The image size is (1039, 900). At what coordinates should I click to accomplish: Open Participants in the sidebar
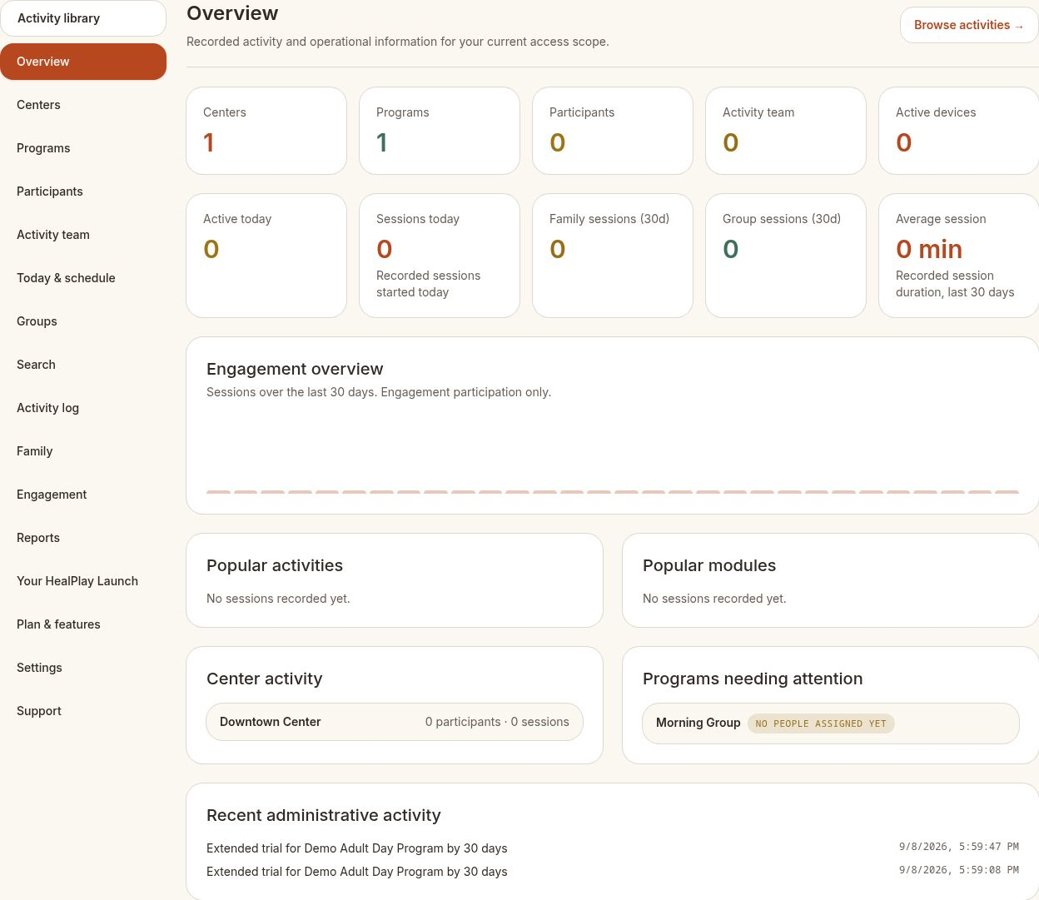83,192
